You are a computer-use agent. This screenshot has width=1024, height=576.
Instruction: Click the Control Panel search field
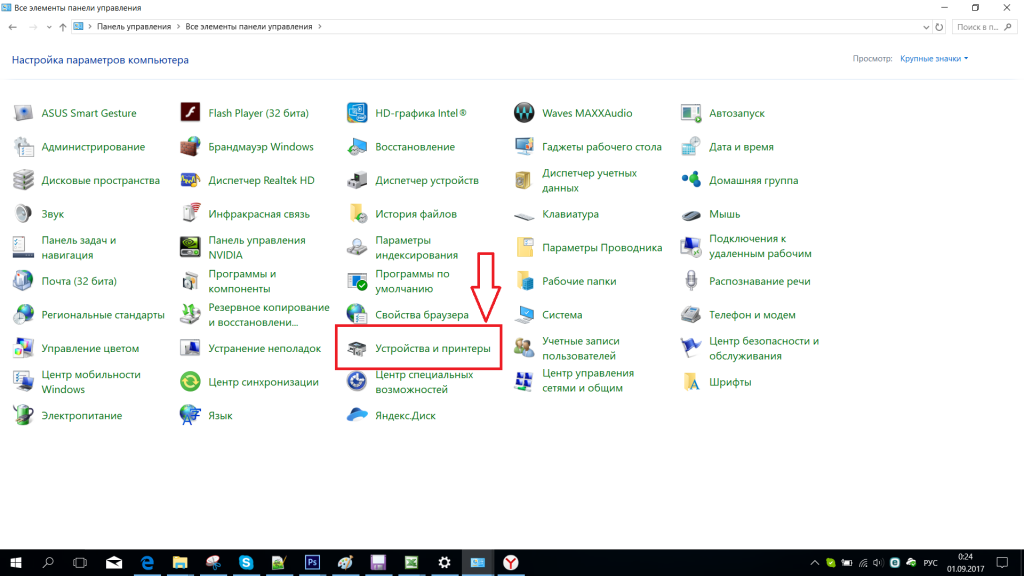(x=984, y=27)
